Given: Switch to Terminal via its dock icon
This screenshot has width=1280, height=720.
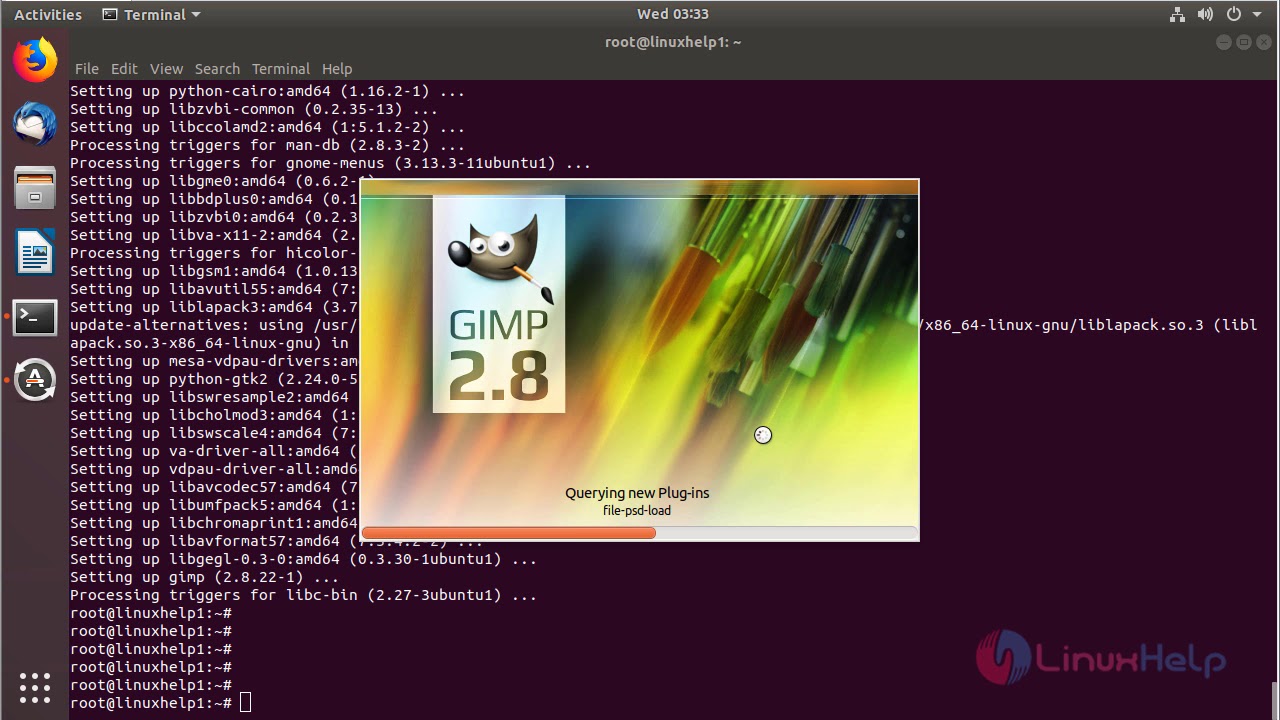Looking at the screenshot, I should pos(35,317).
